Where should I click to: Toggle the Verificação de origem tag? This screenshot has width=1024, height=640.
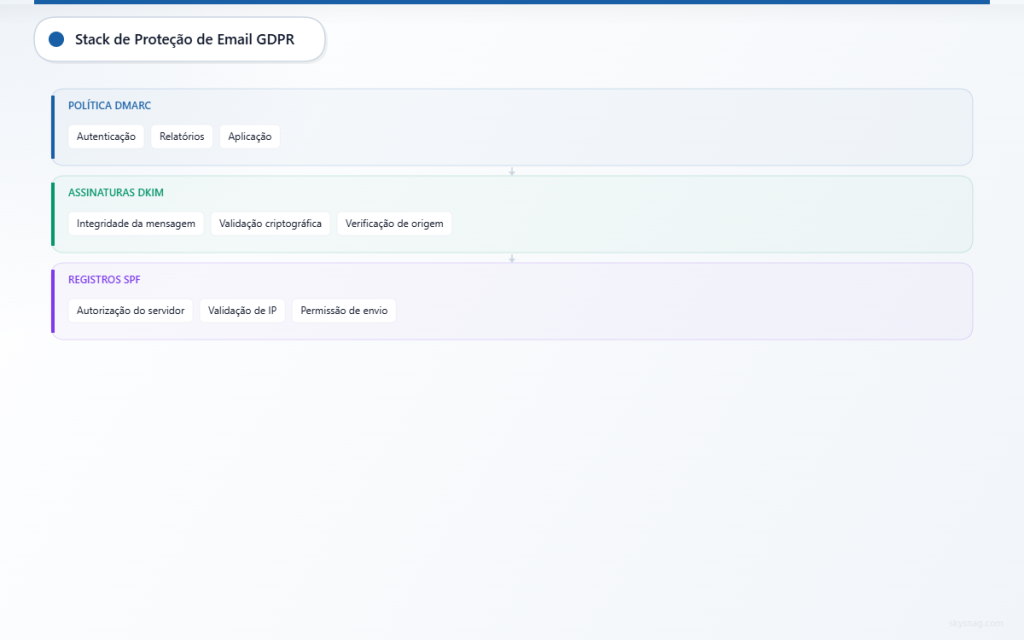tap(394, 223)
